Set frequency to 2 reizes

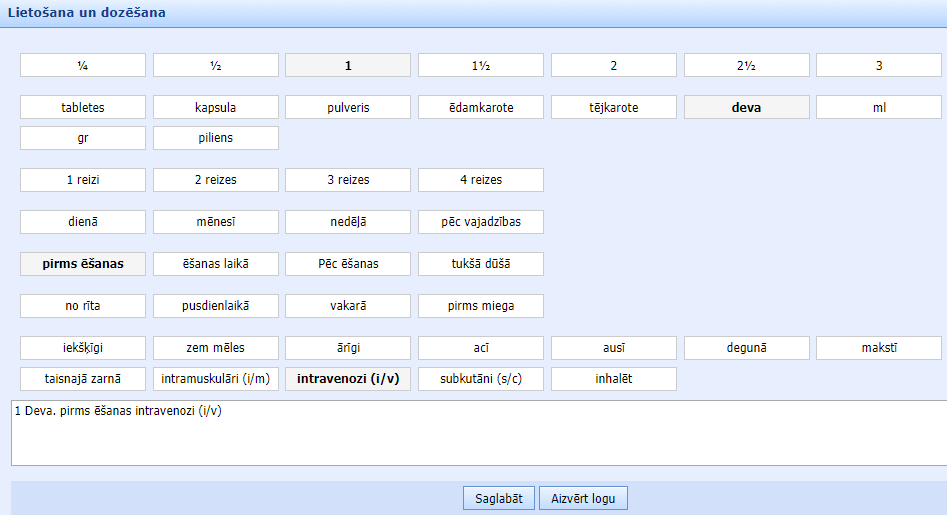(x=216, y=180)
